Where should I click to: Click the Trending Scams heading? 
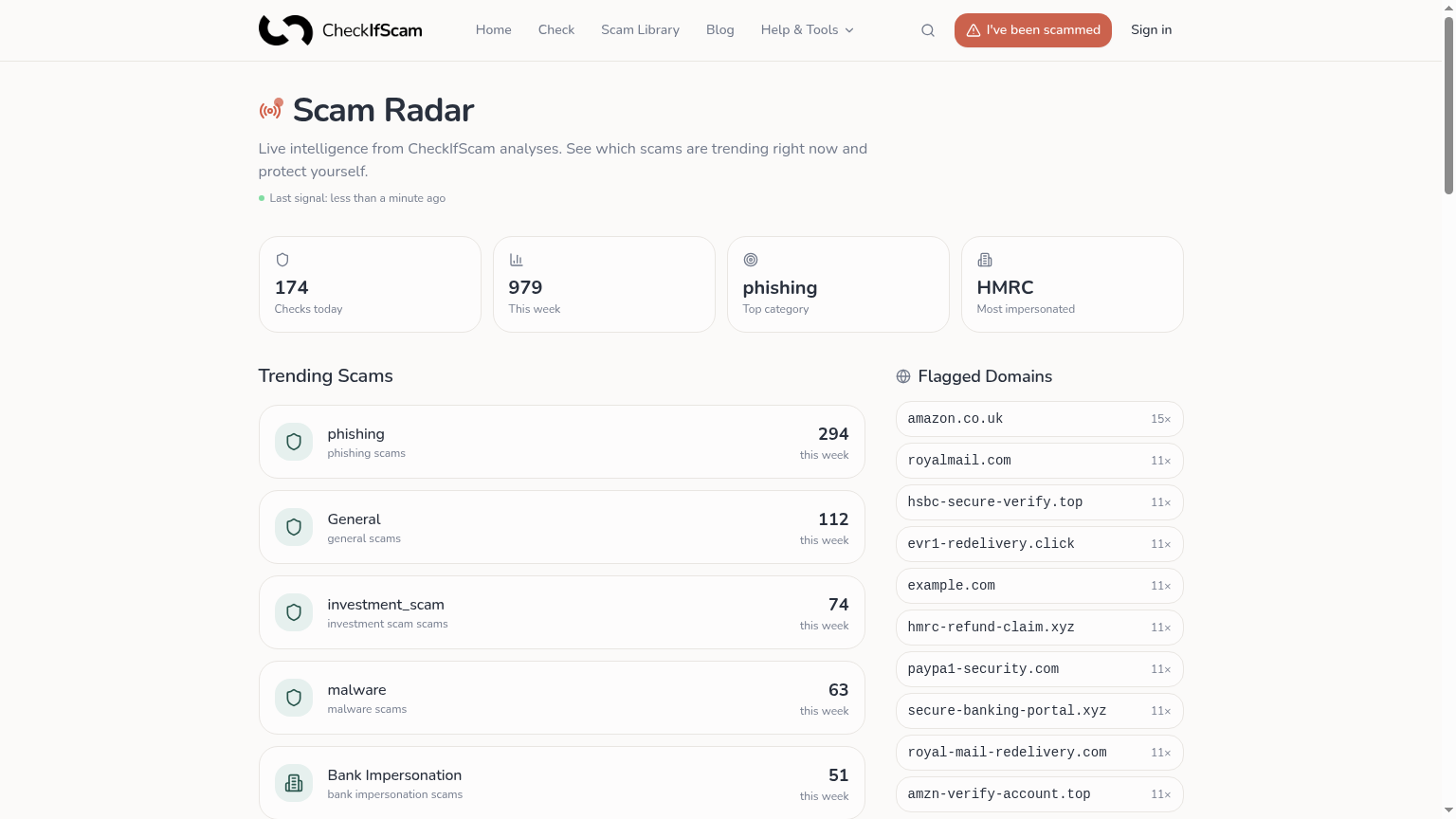(x=325, y=376)
